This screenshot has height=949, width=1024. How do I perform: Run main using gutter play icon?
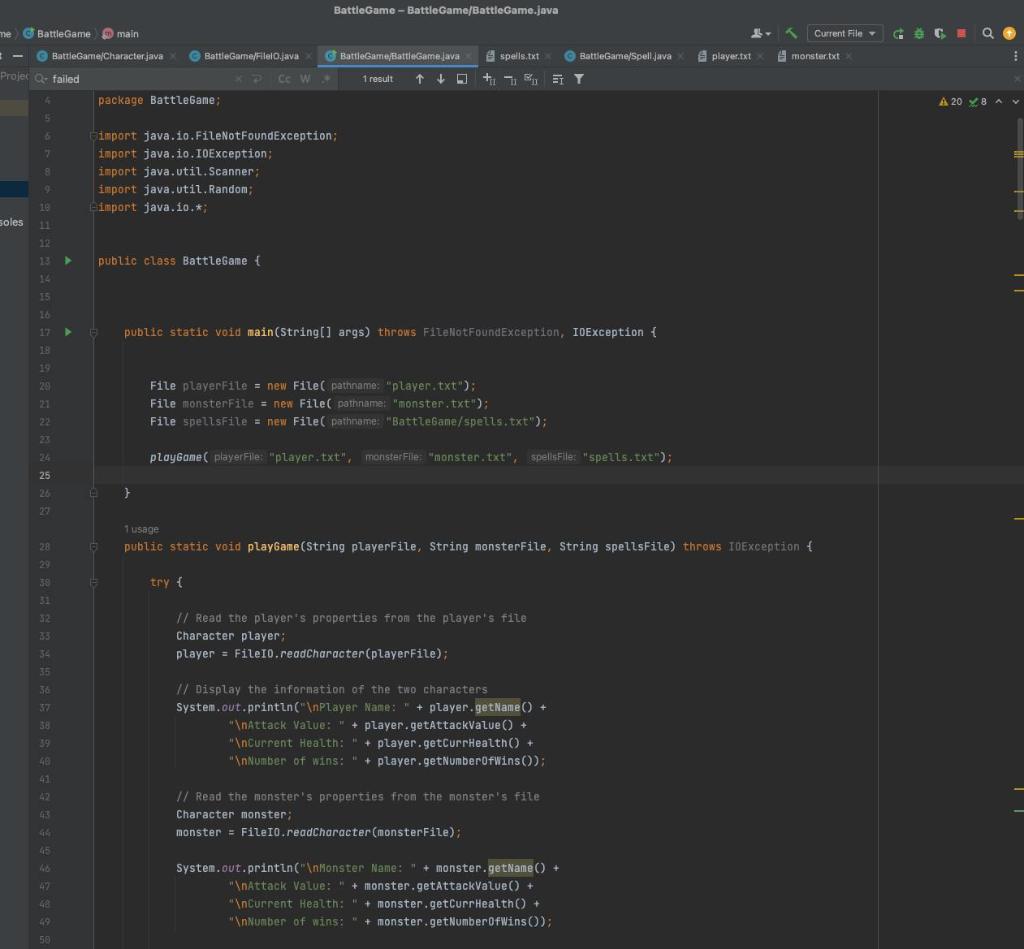point(66,332)
